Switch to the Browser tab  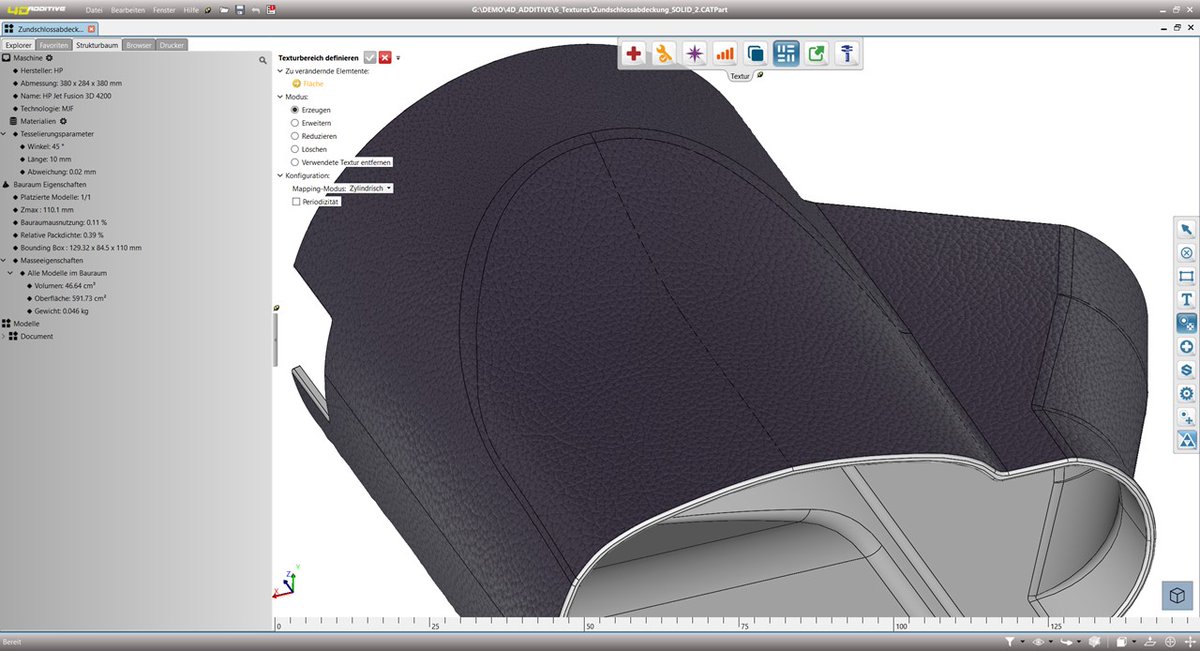coord(138,44)
